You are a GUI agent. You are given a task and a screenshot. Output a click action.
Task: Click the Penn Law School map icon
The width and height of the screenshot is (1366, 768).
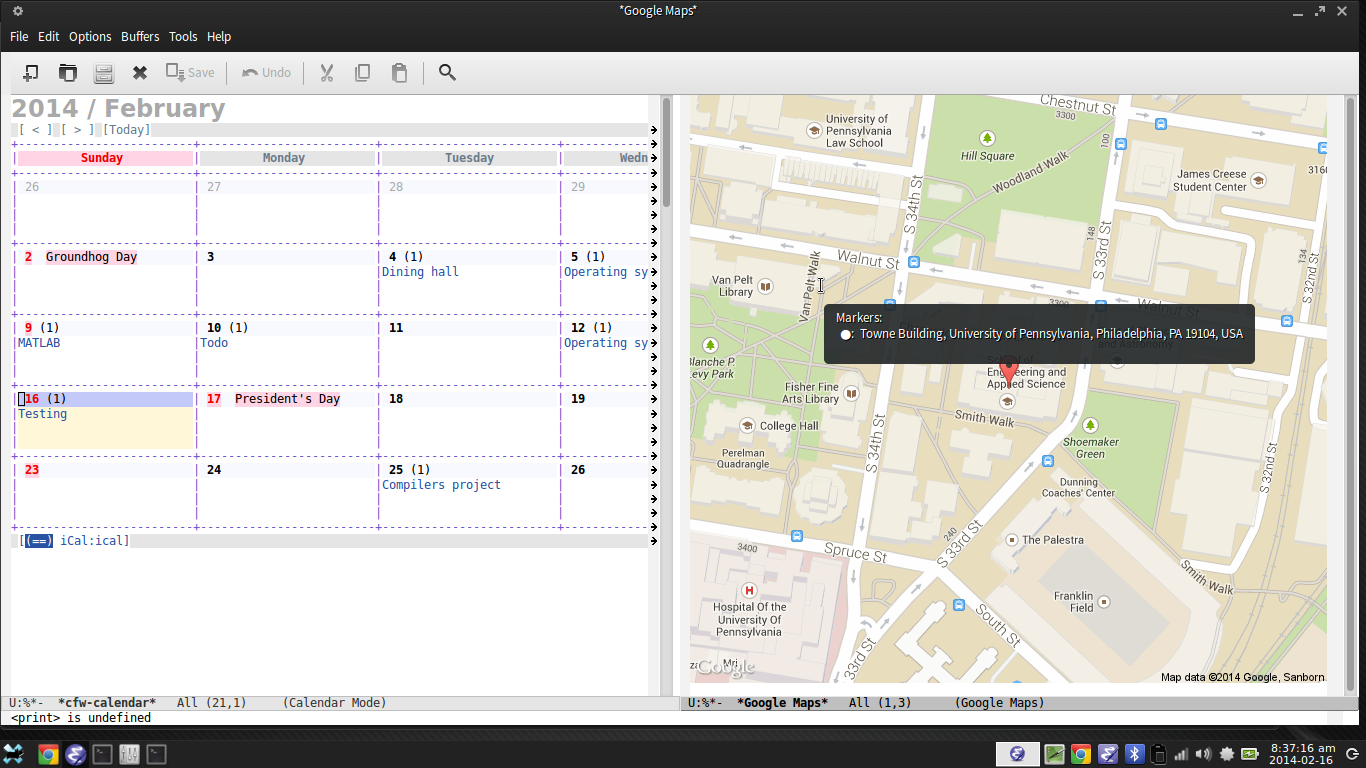(814, 130)
